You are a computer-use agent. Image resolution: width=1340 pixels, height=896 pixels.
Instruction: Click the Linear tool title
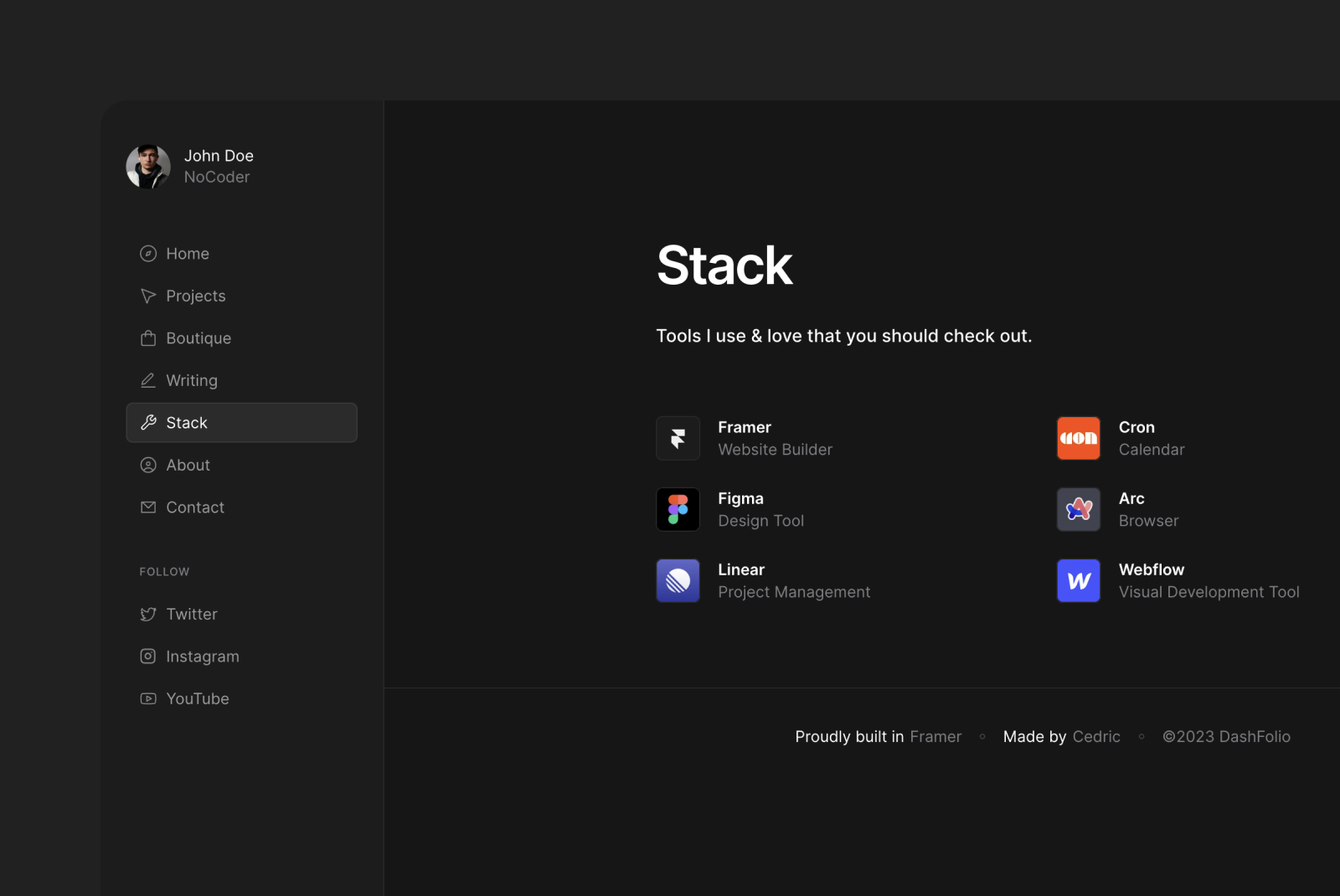point(741,569)
